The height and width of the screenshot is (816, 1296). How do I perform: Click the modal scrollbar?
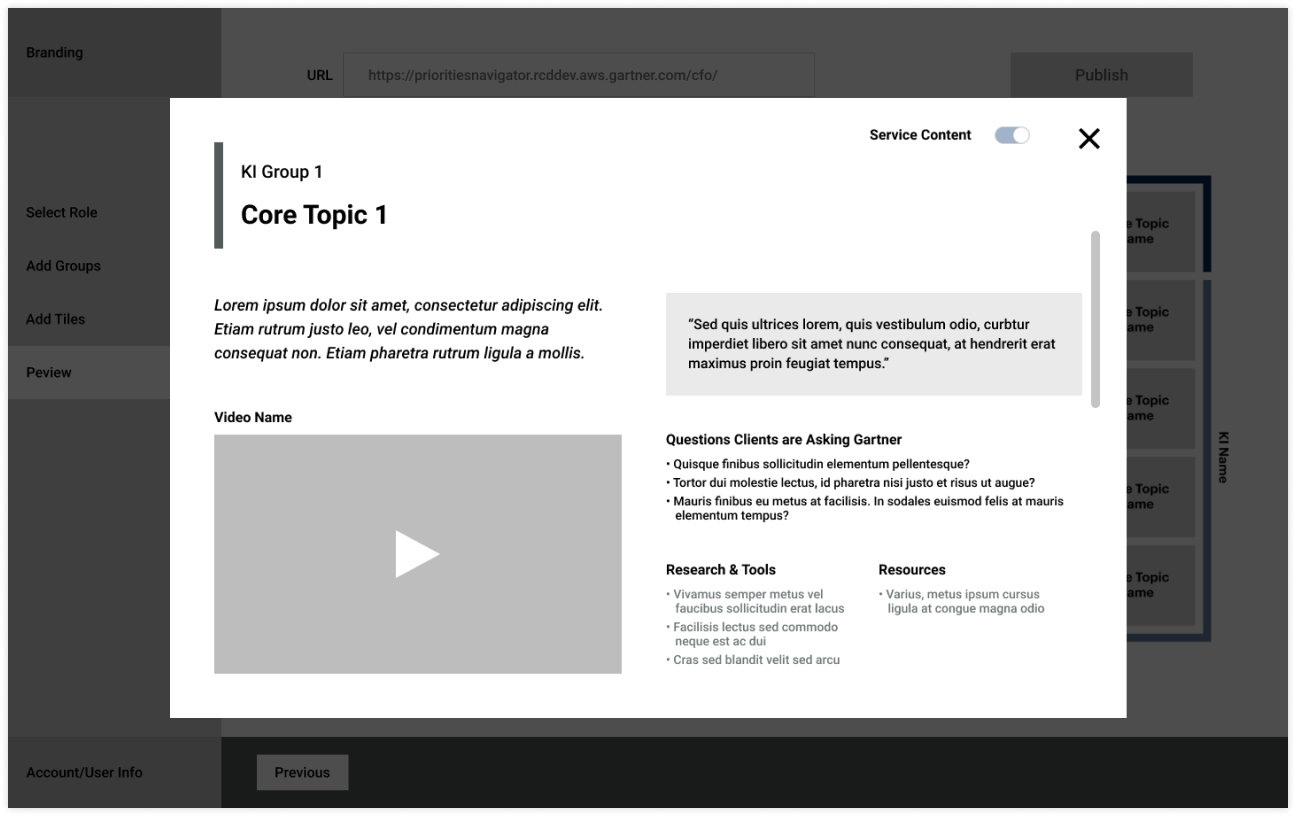1096,320
